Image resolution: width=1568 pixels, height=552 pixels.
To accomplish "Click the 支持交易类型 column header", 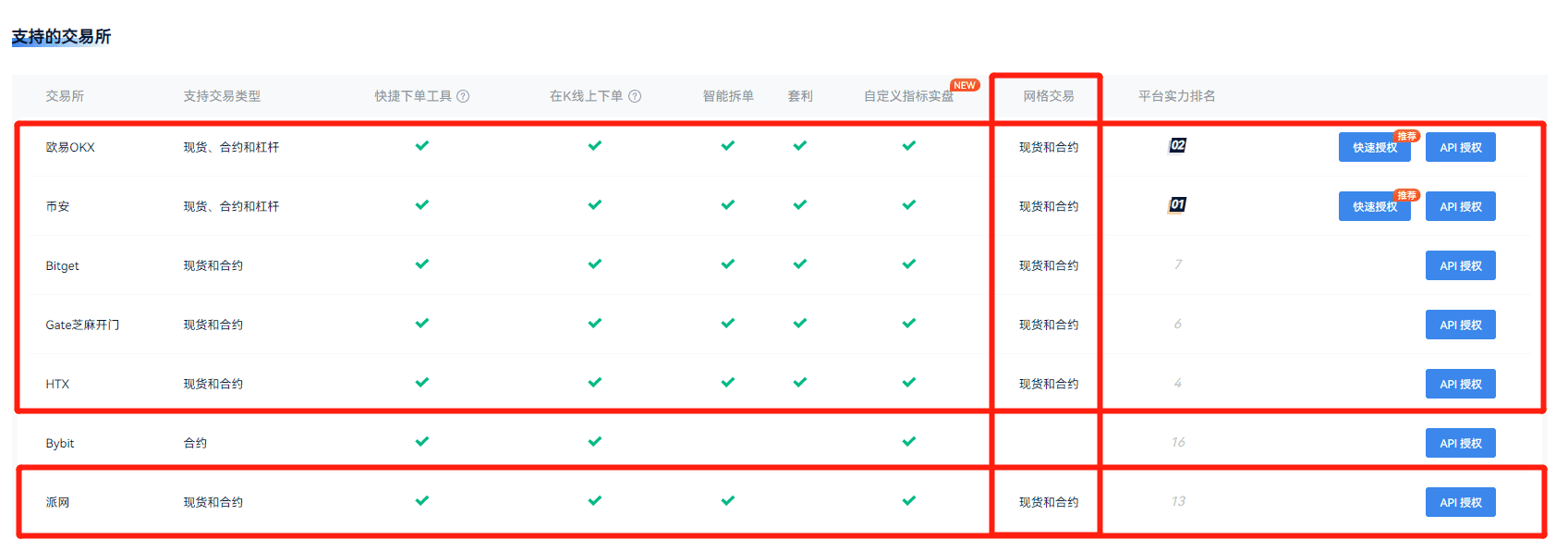I will (222, 96).
